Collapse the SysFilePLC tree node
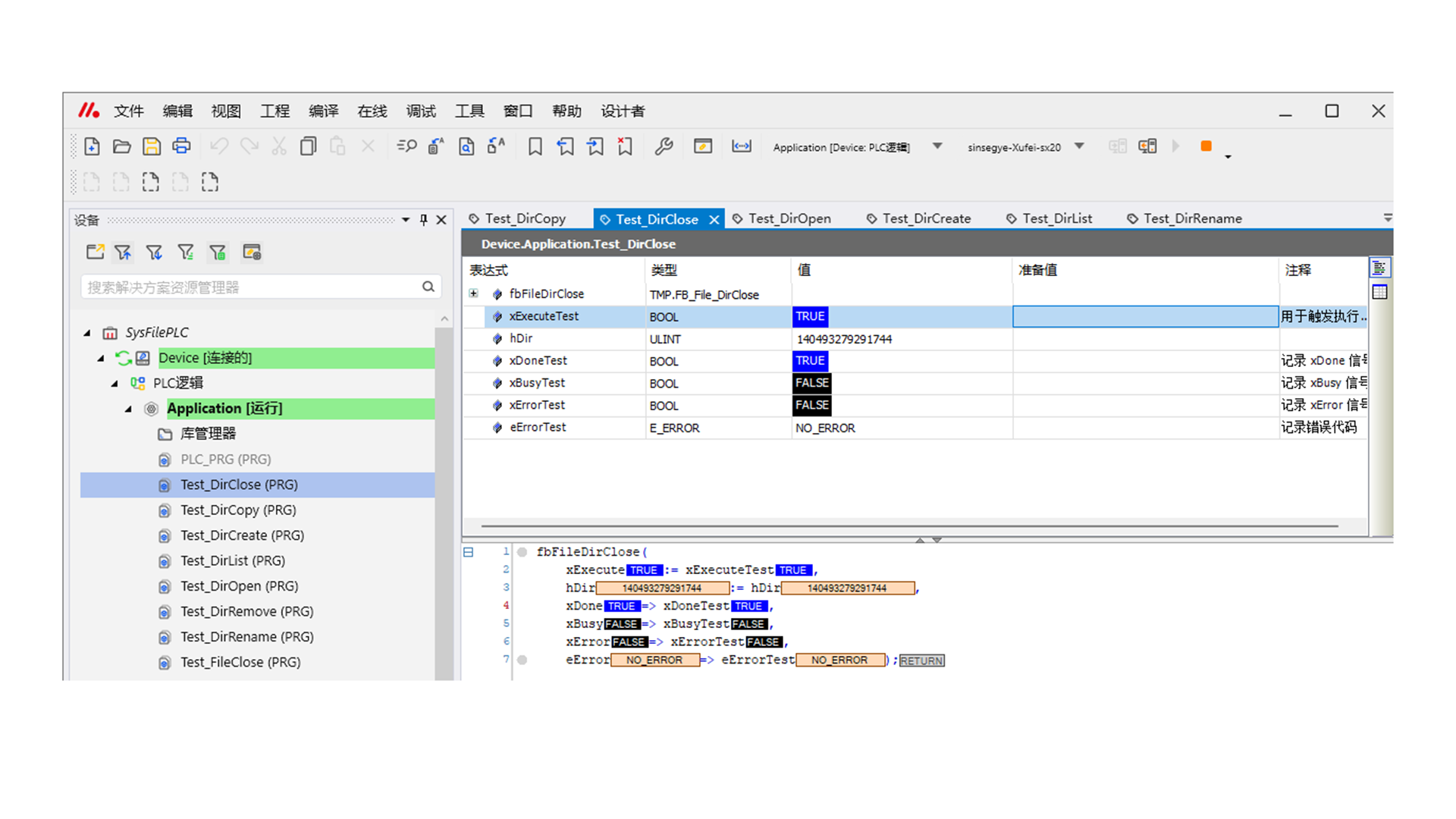1456x819 pixels. (x=87, y=333)
